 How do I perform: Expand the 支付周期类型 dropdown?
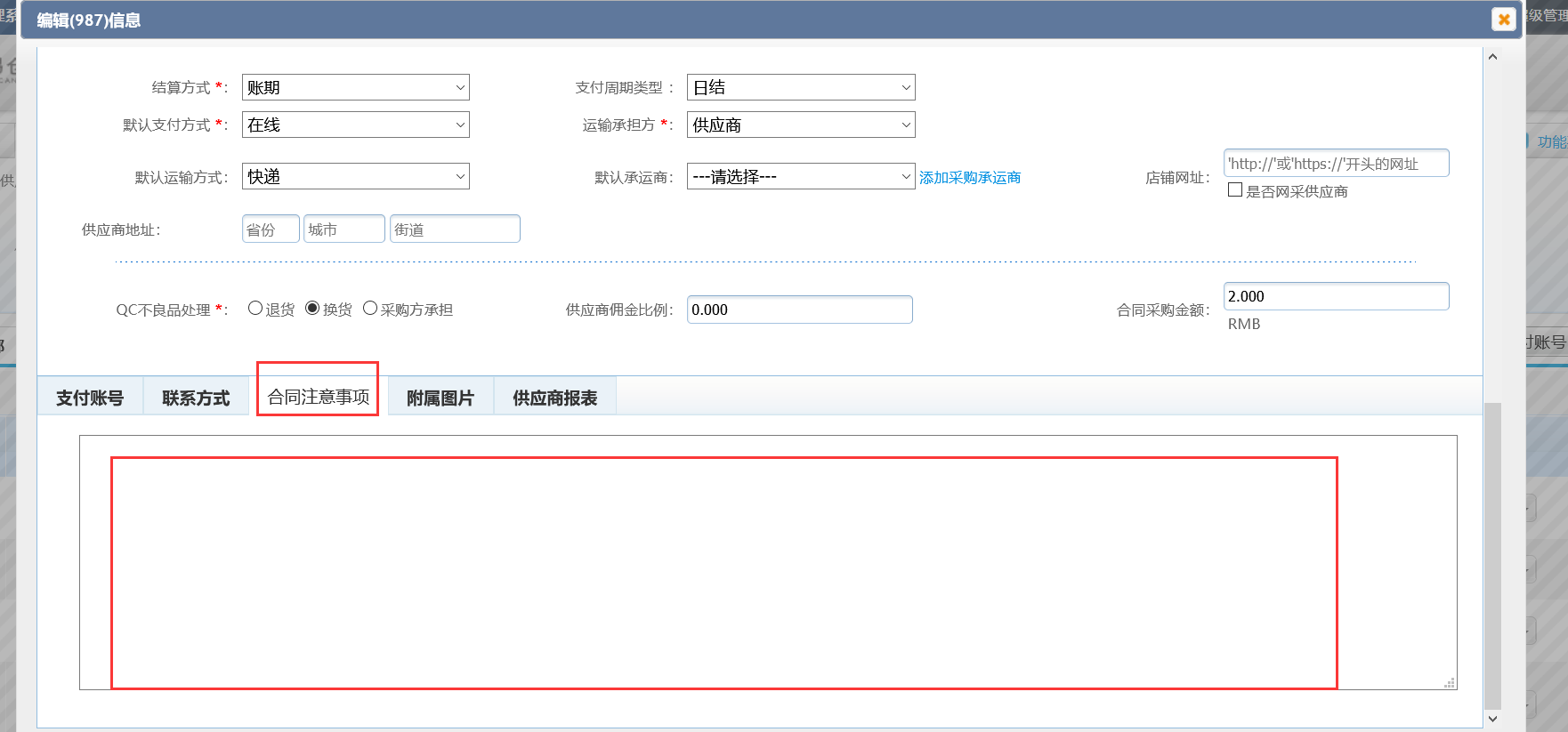(800, 88)
